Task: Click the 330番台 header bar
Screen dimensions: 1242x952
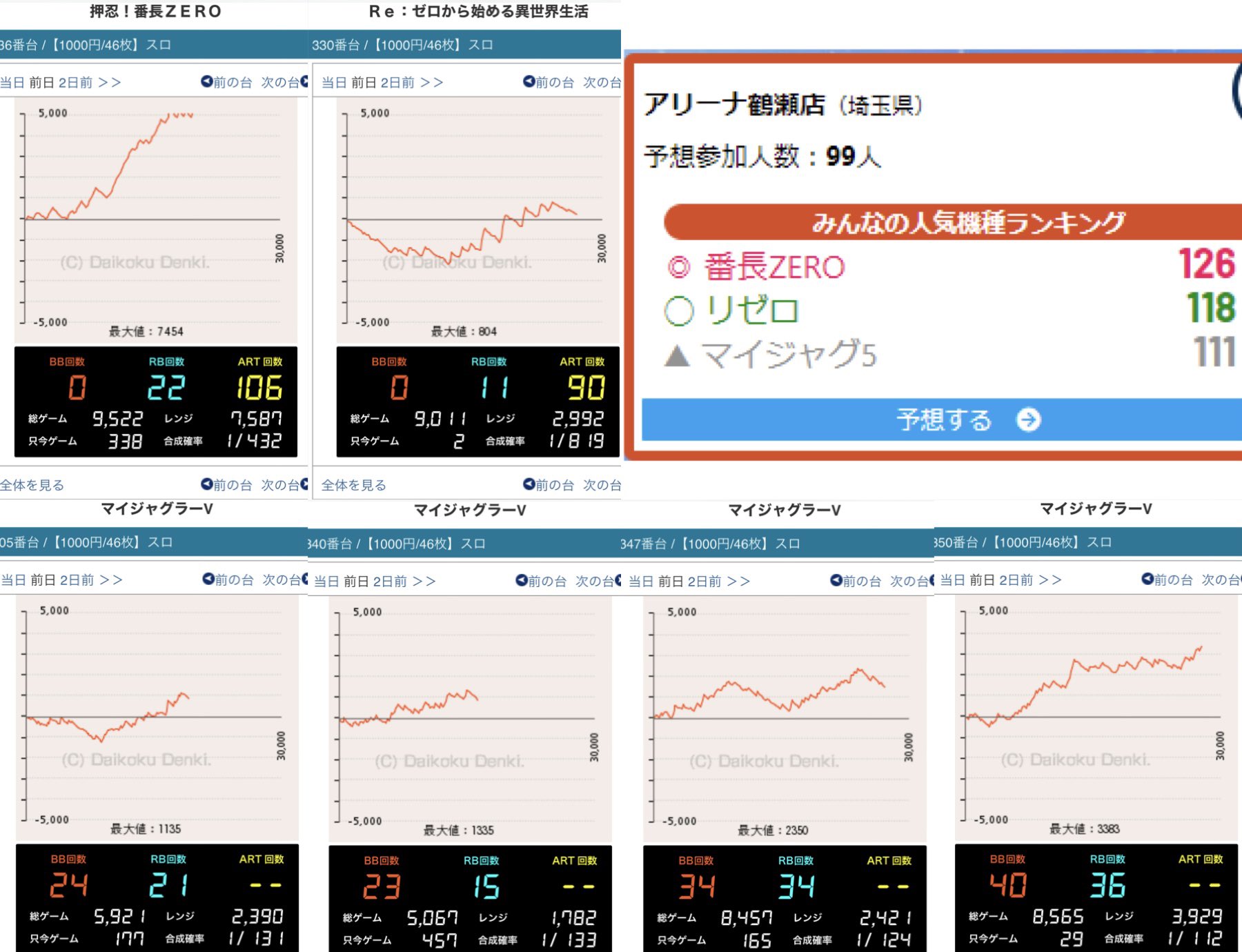Action: pyautogui.click(x=465, y=45)
